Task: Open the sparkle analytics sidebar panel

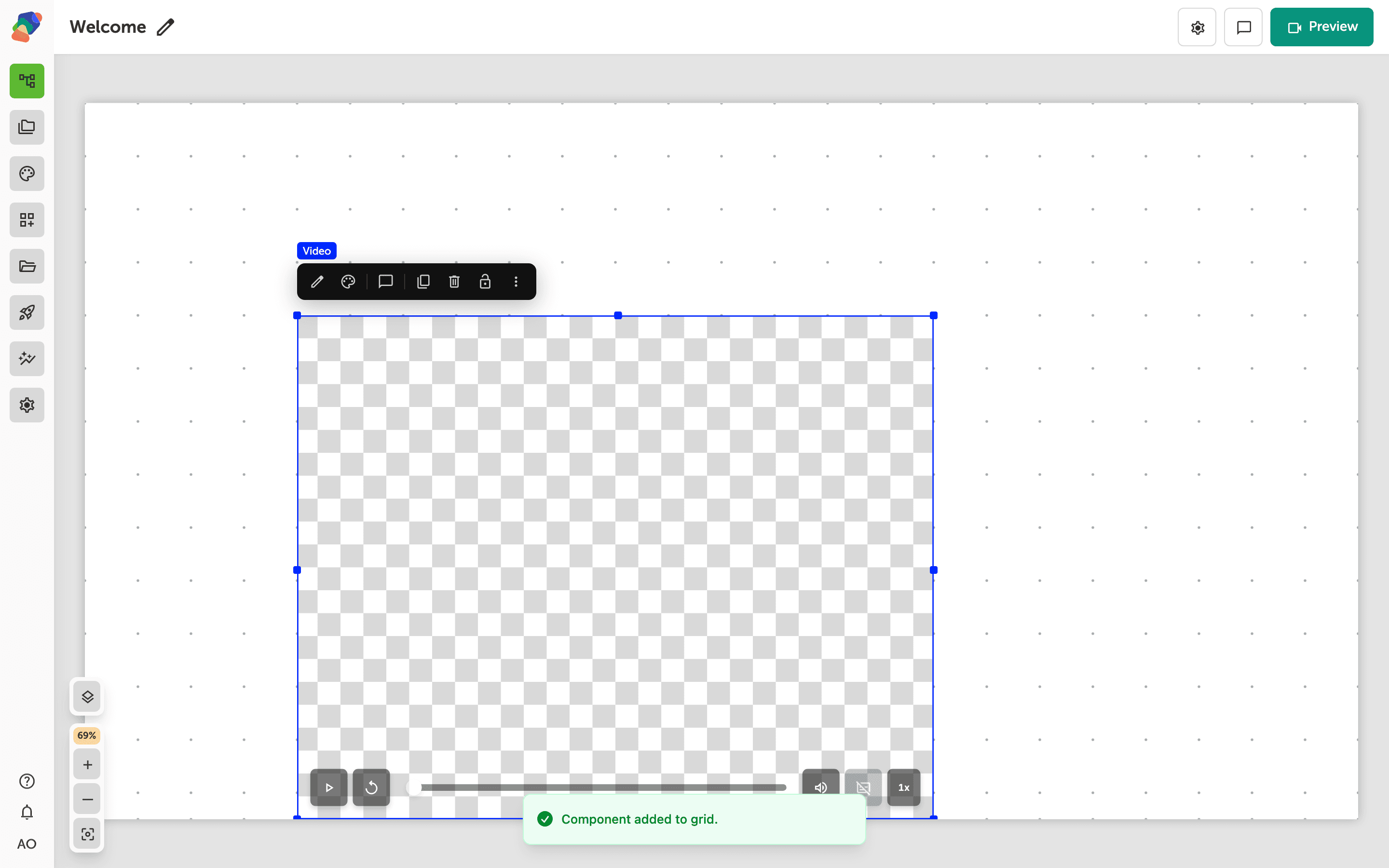Action: pos(27,359)
